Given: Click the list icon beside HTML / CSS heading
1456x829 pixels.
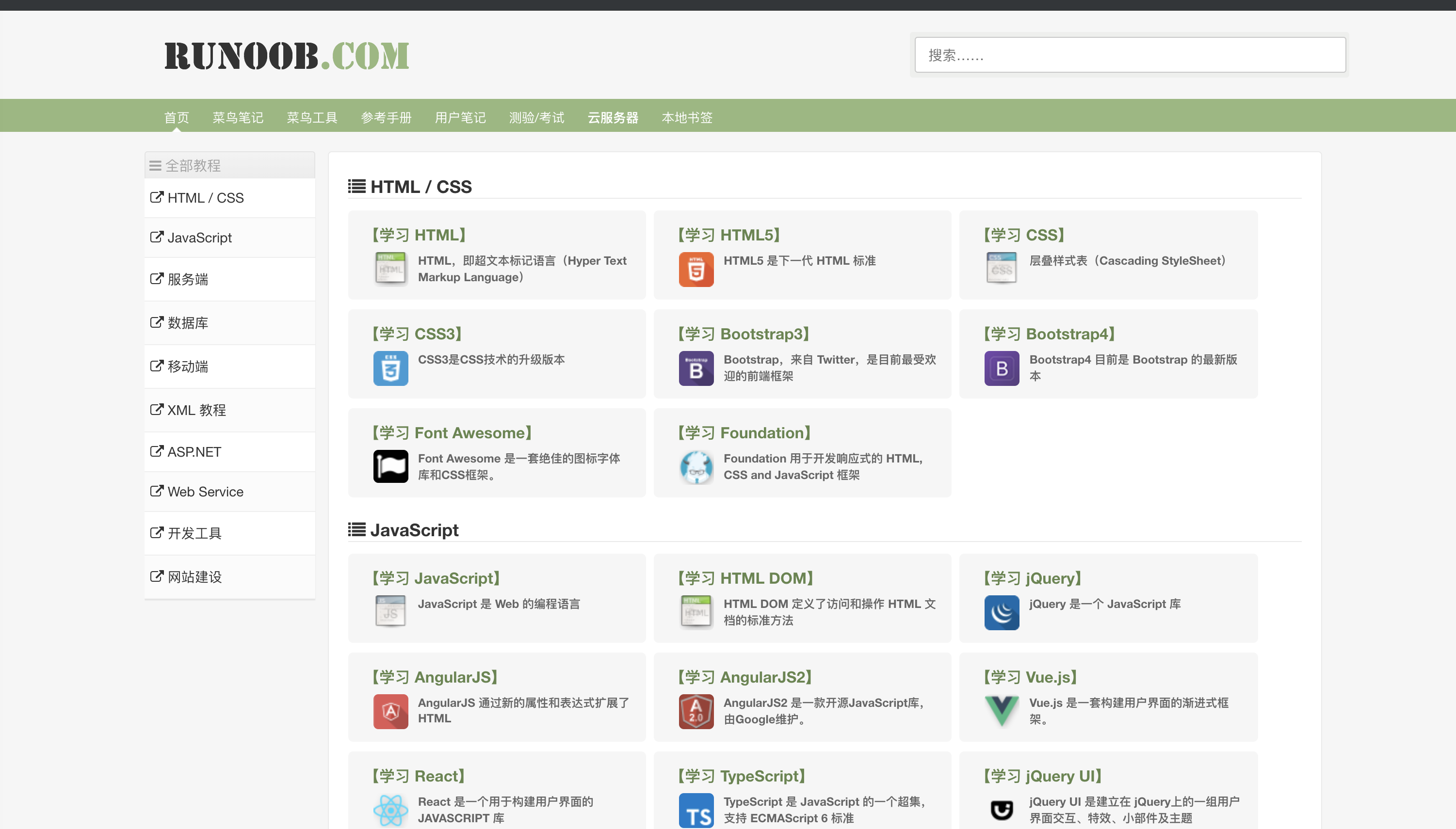Looking at the screenshot, I should tap(356, 186).
